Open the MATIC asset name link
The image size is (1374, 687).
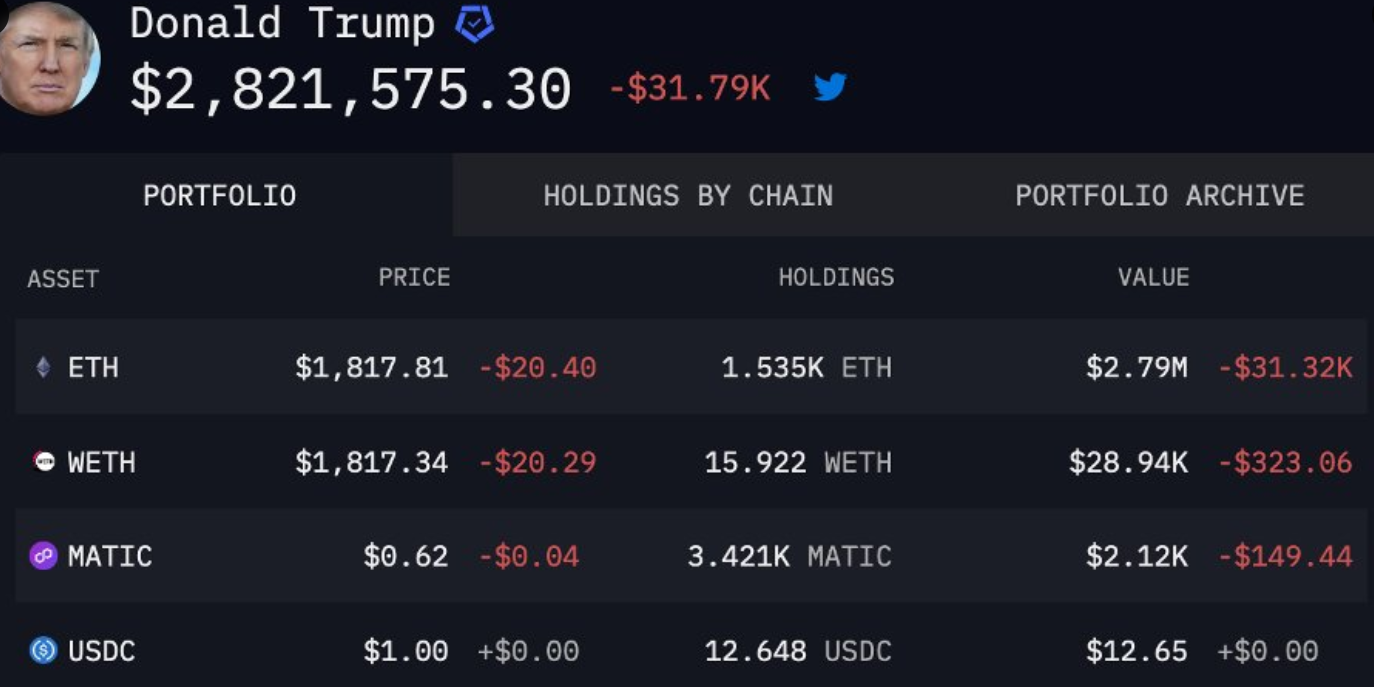pyautogui.click(x=110, y=556)
